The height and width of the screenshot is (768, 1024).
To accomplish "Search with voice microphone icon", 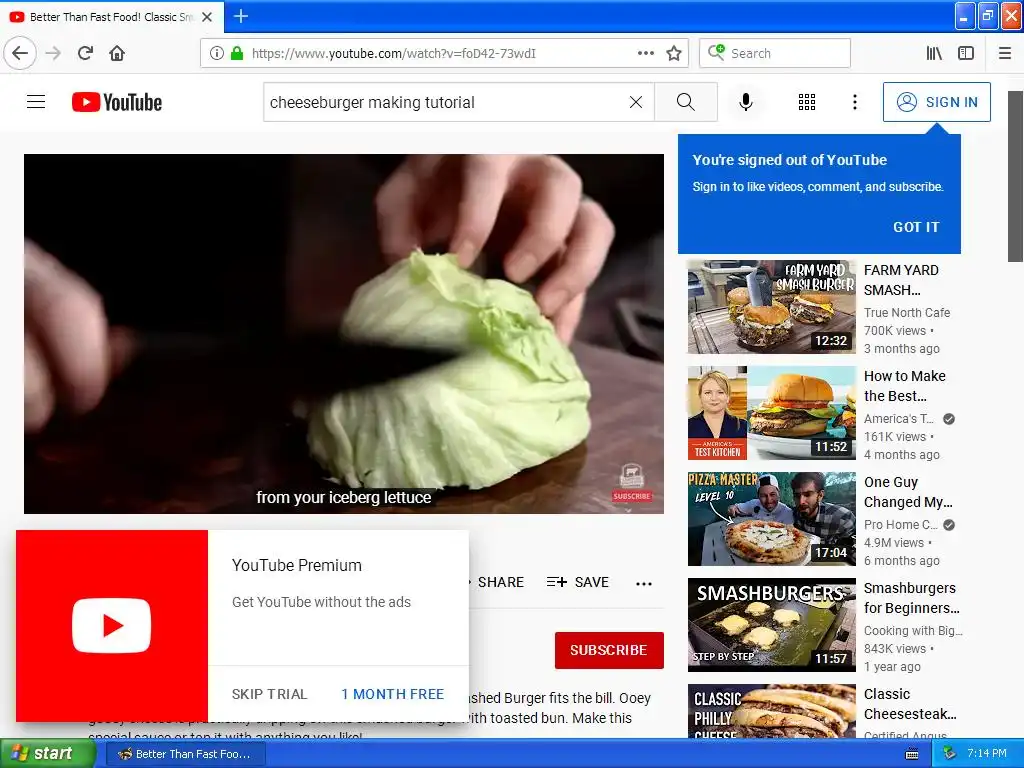I will [746, 102].
